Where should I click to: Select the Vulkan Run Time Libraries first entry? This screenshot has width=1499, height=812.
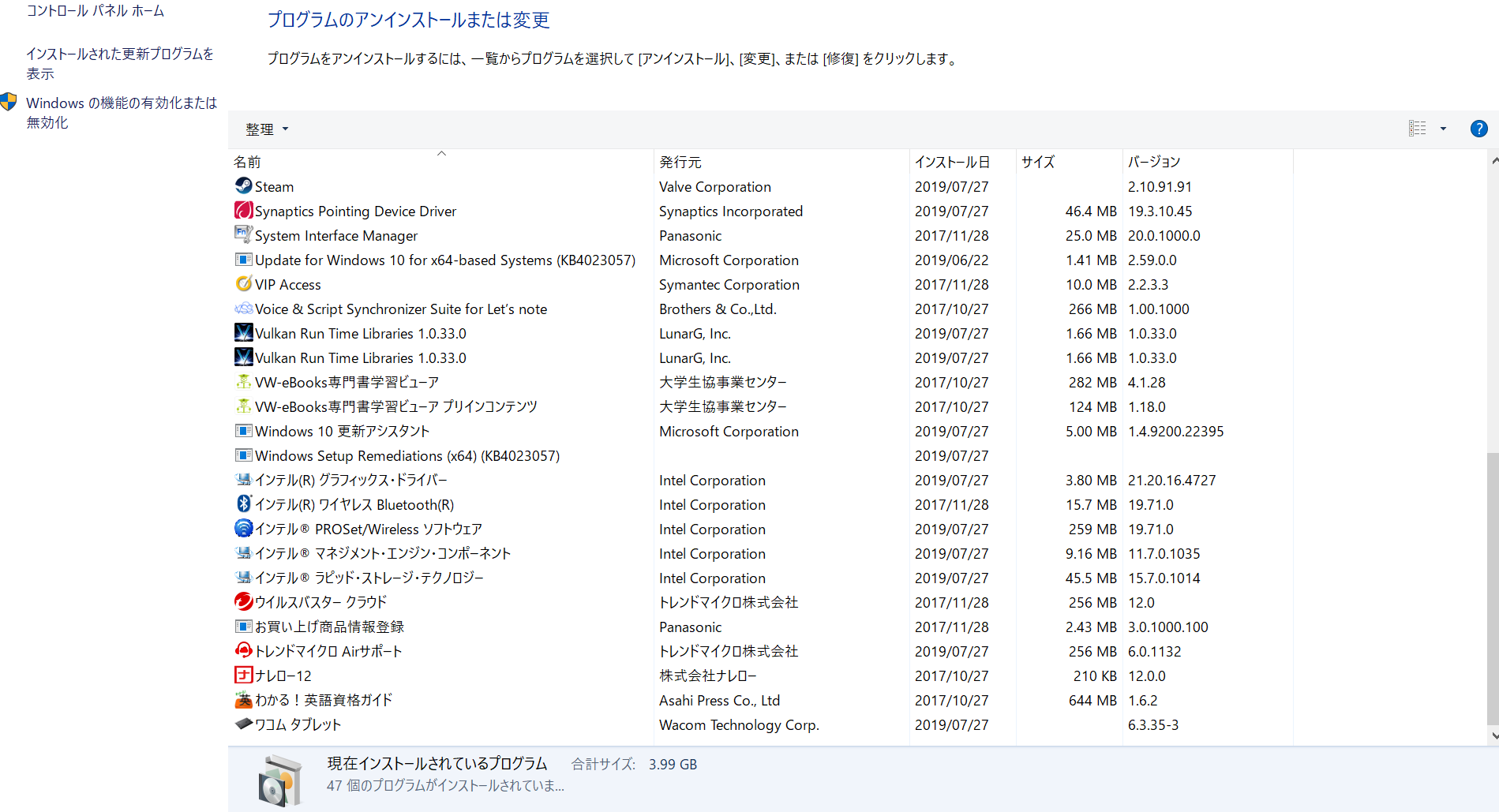point(360,334)
